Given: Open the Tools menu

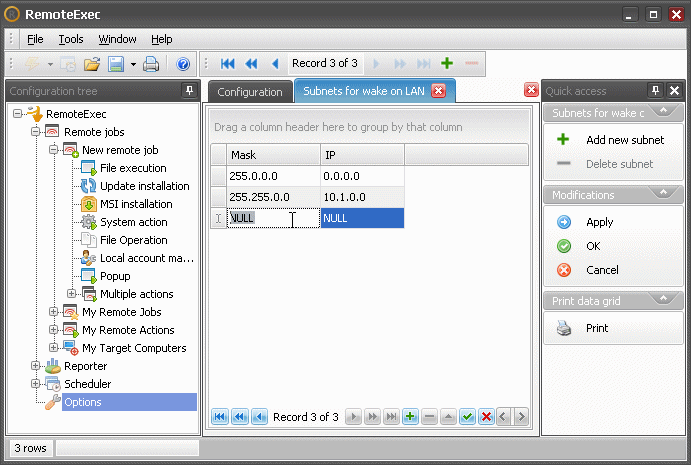Looking at the screenshot, I should click(71, 39).
